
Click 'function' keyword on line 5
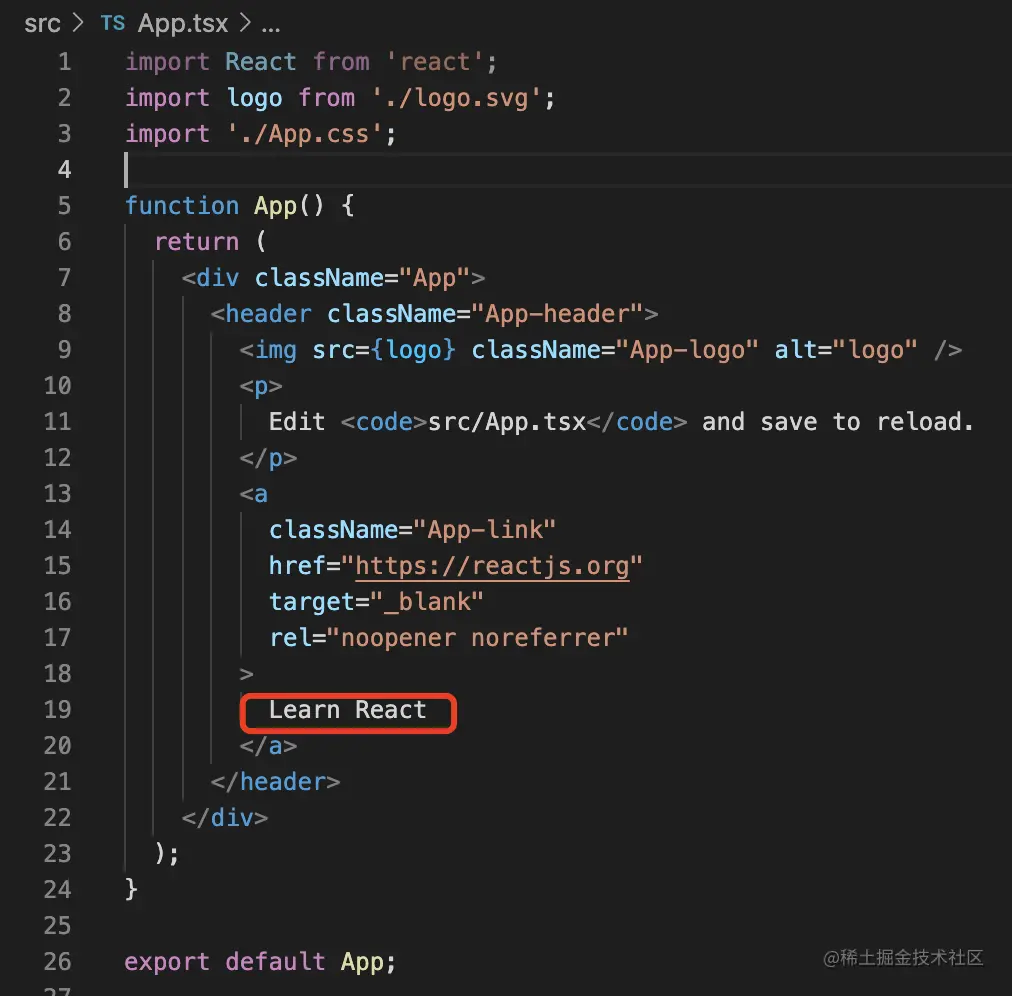coord(181,206)
